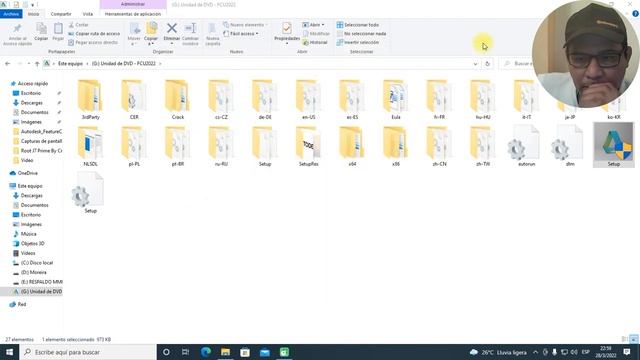The width and height of the screenshot is (640, 360).
Task: Open the en-US folder
Action: click(309, 100)
